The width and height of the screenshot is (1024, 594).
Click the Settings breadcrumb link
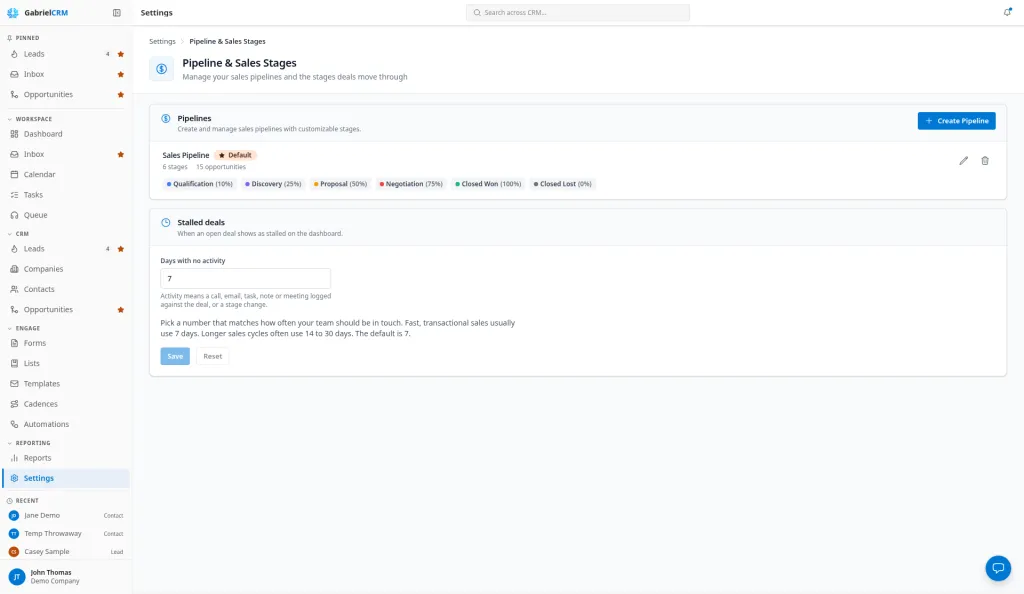pyautogui.click(x=162, y=41)
